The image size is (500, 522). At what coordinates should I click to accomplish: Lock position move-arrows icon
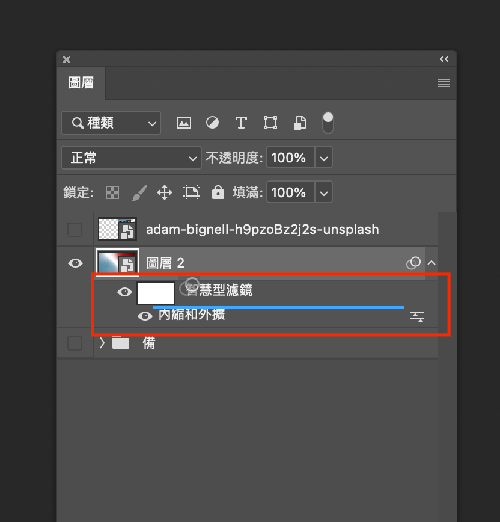(x=165, y=193)
